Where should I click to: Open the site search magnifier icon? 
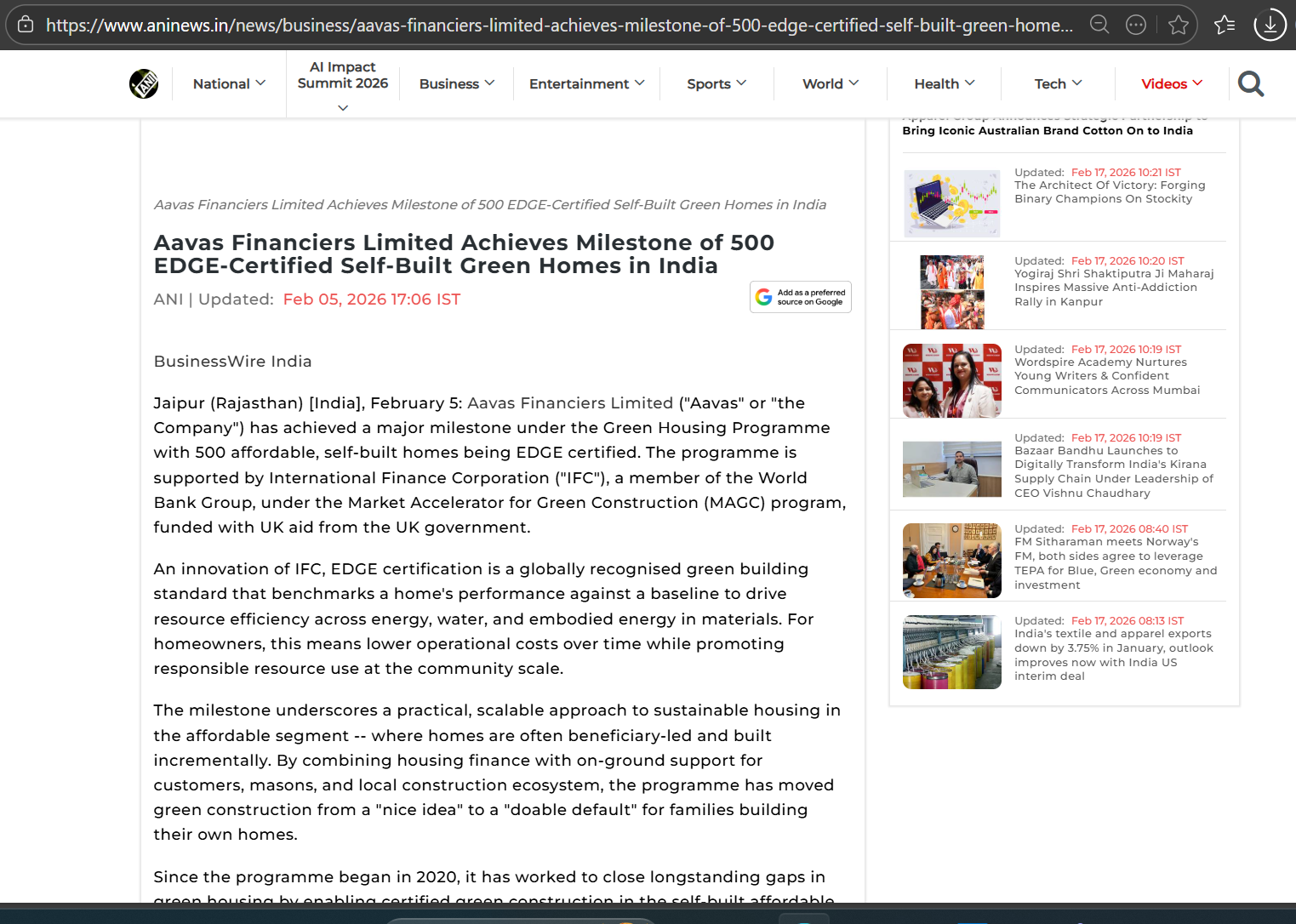(x=1250, y=83)
